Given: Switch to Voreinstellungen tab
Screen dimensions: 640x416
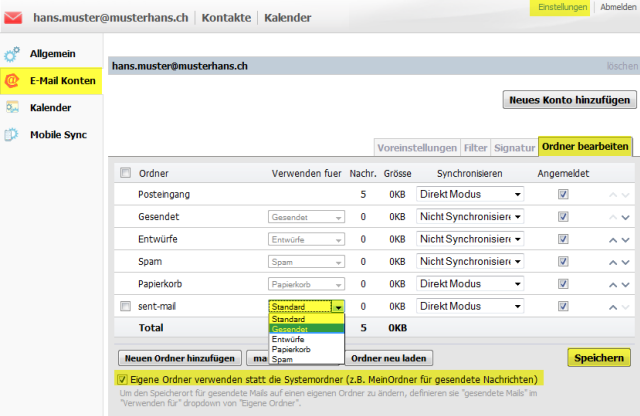Looking at the screenshot, I should tap(417, 148).
